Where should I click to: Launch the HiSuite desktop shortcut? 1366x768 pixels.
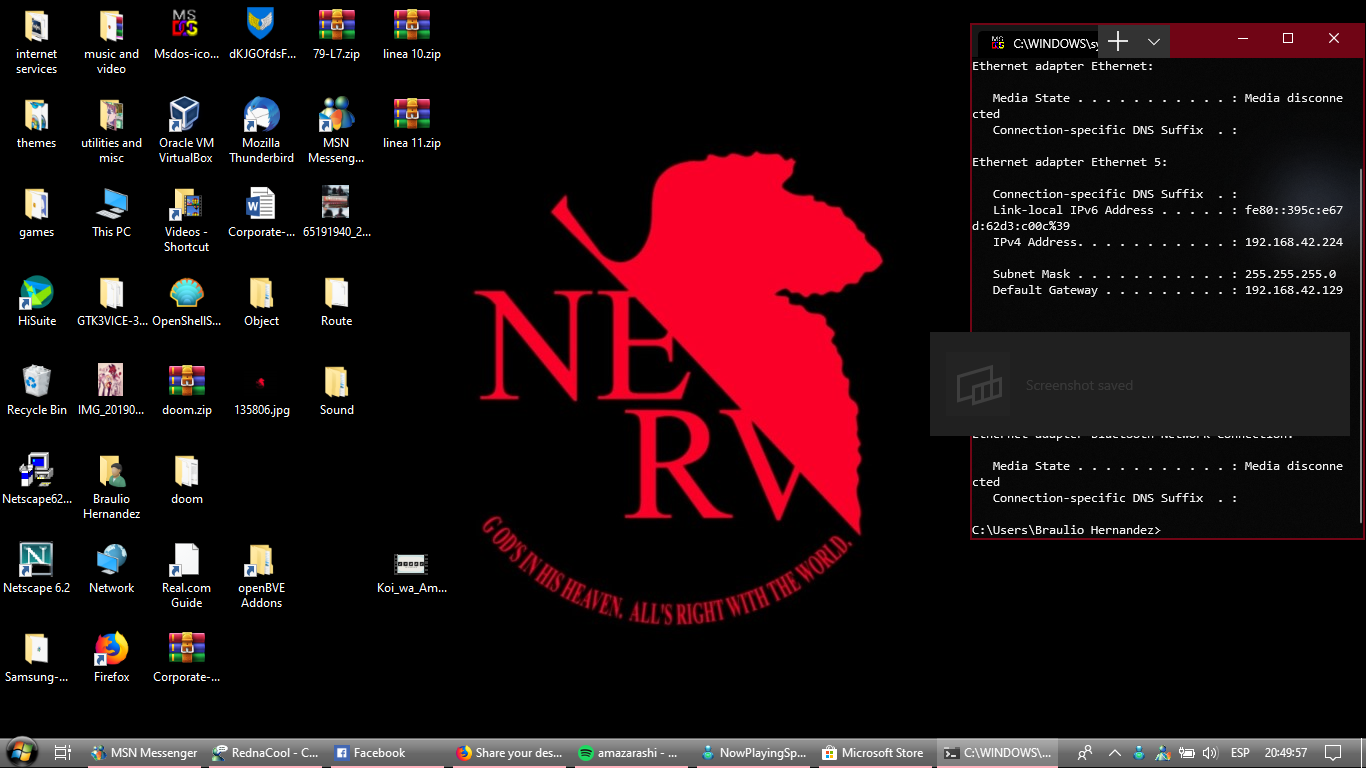coord(36,293)
